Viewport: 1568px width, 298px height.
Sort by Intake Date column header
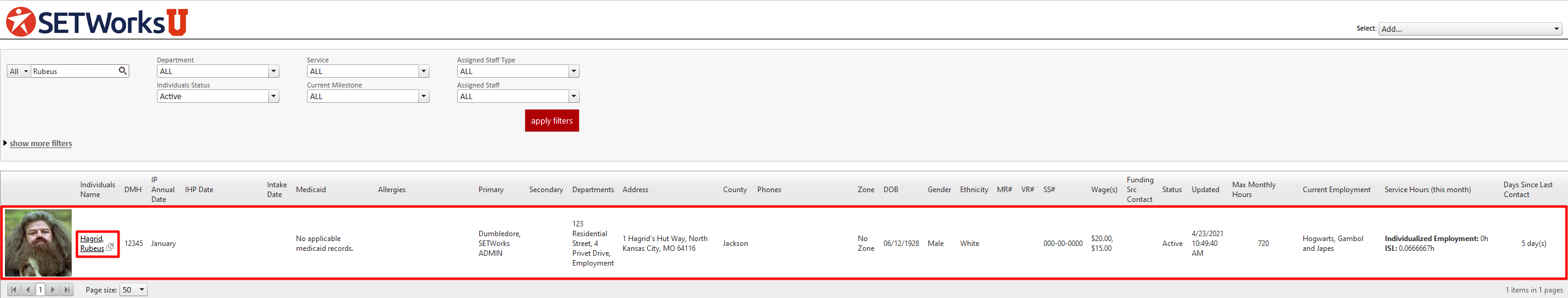click(277, 190)
